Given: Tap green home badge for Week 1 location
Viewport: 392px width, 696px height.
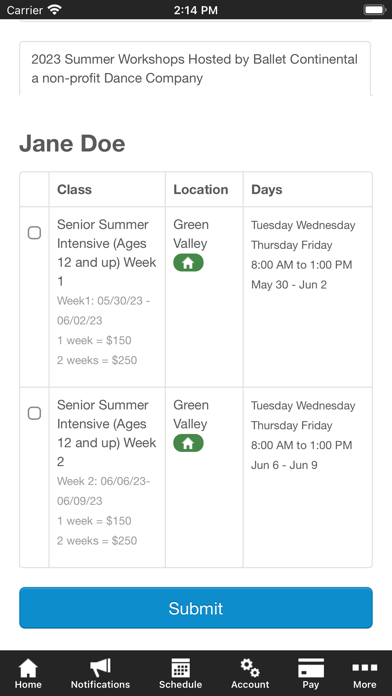Looking at the screenshot, I should (x=188, y=263).
